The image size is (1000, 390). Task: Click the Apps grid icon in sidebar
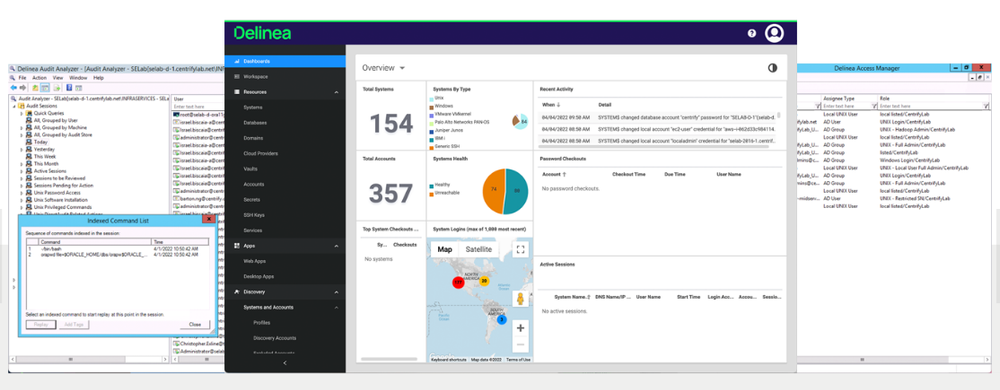(236, 245)
